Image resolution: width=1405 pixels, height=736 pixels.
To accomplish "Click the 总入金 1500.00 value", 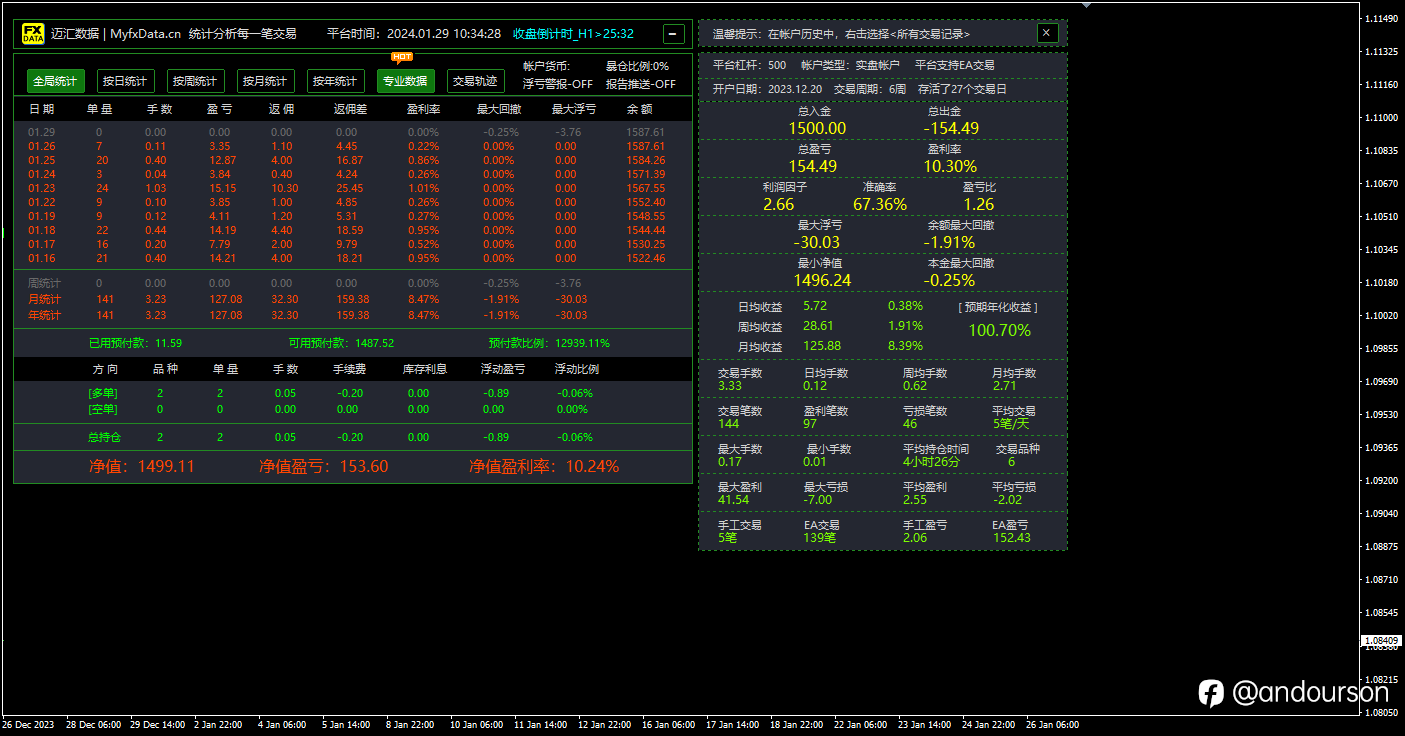I will tap(817, 128).
